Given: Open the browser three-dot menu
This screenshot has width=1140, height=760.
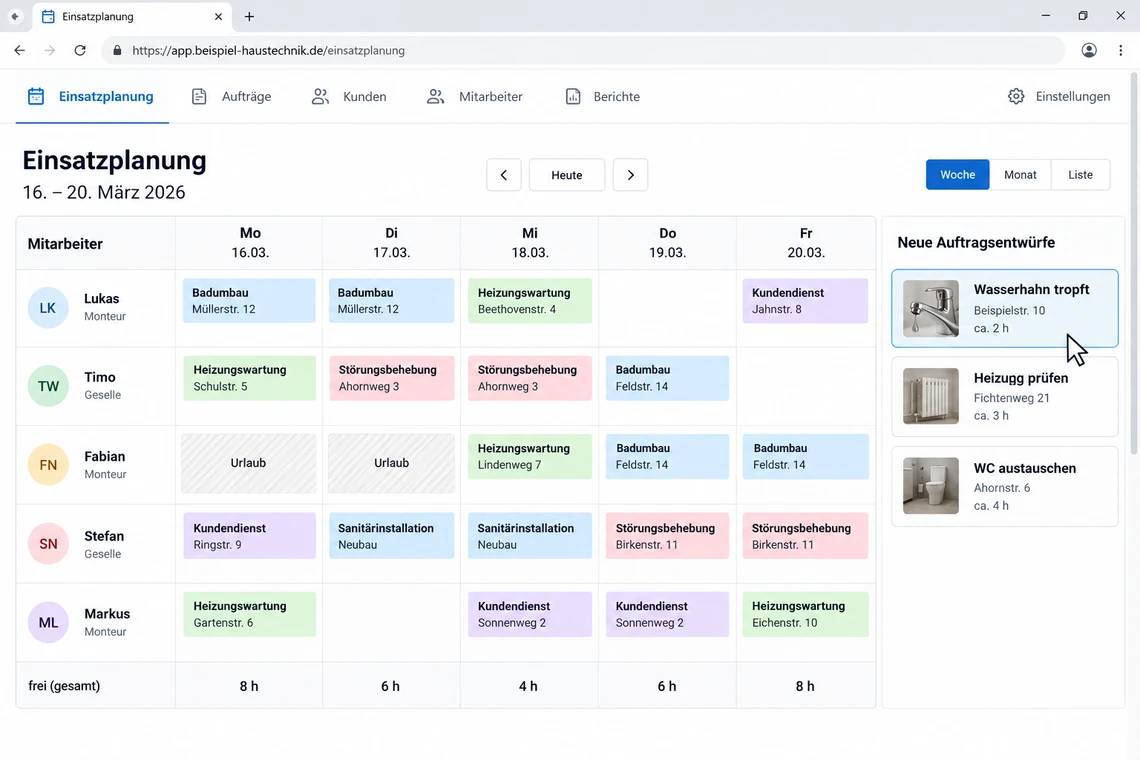Looking at the screenshot, I should pos(1120,50).
